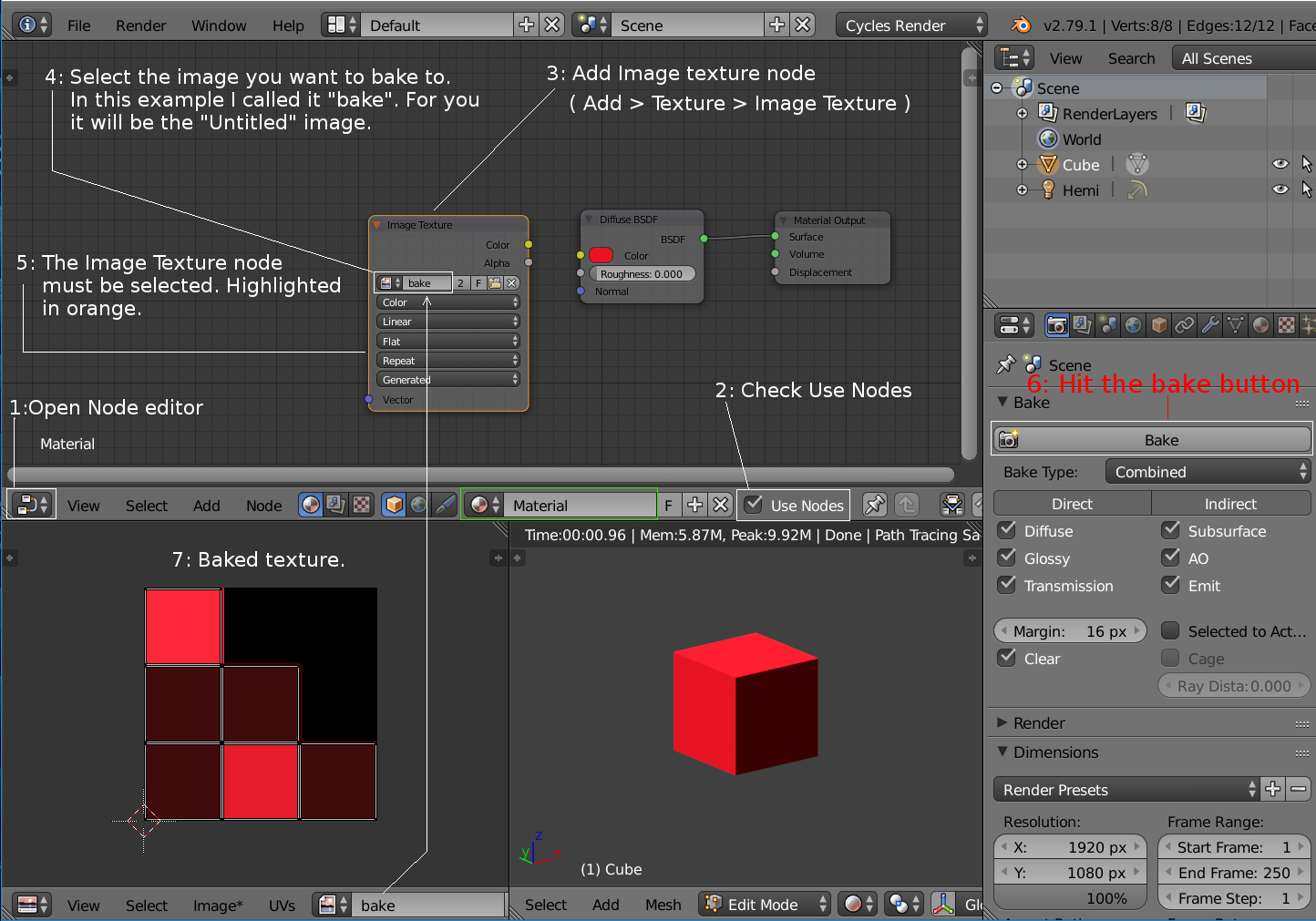Click the Bake button
Screen dimensions: 1316x921
1152,440
